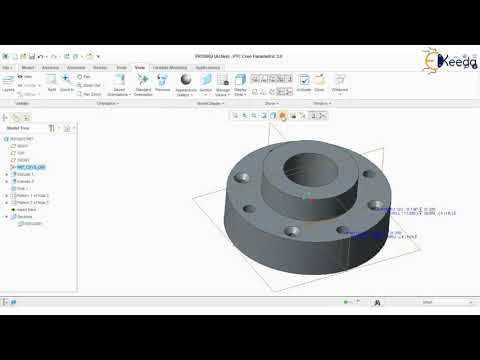The height and width of the screenshot is (360, 480).
Task: Open View Manager in the graphics toolbar
Action: [293, 116]
